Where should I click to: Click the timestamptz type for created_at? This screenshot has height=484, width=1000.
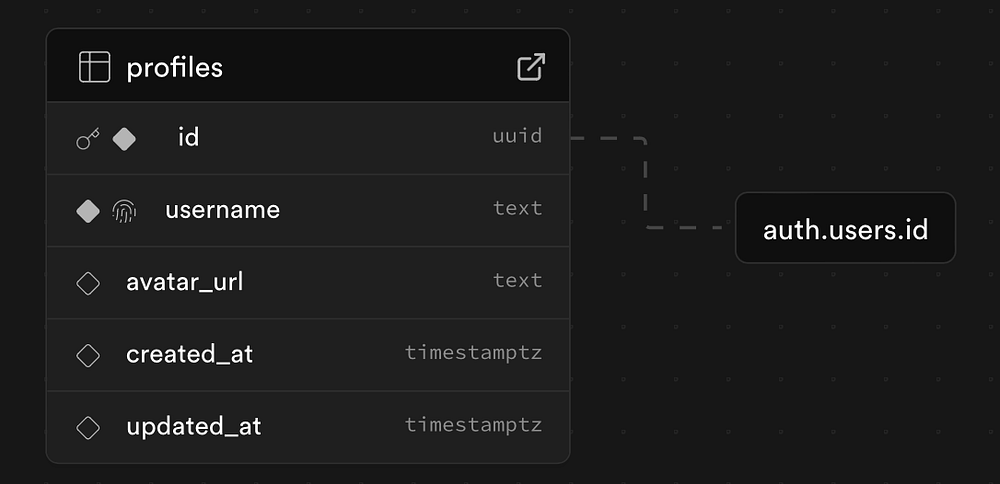(x=473, y=352)
